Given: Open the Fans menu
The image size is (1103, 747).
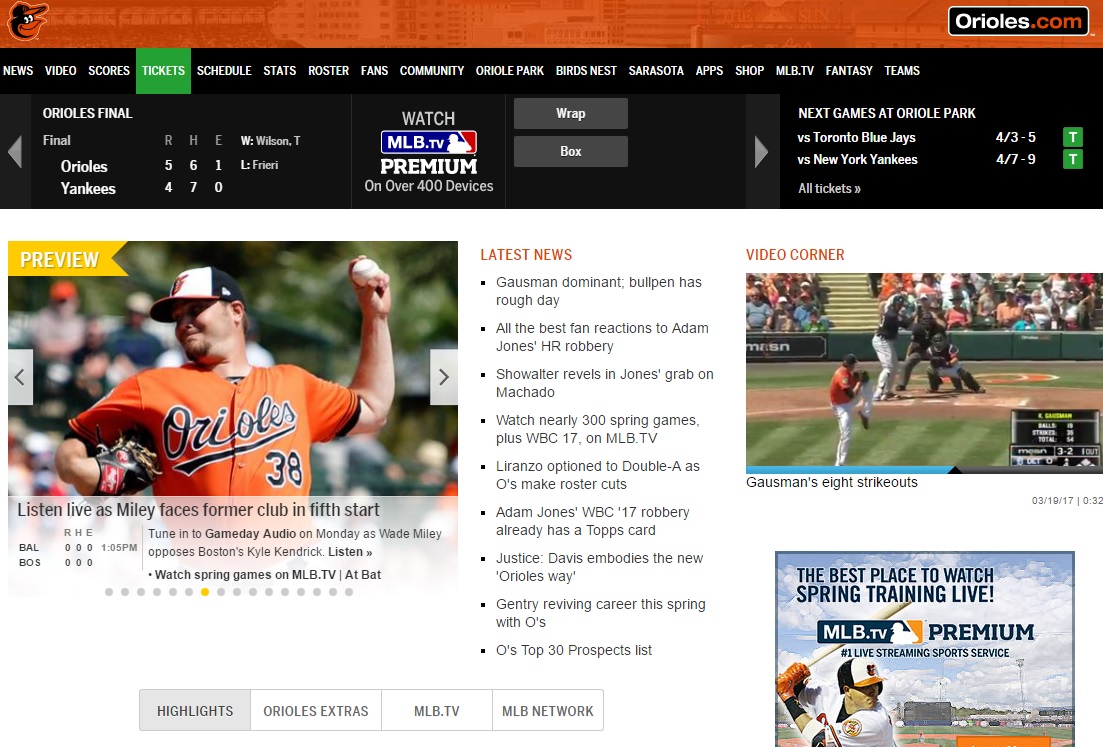Looking at the screenshot, I should 374,70.
